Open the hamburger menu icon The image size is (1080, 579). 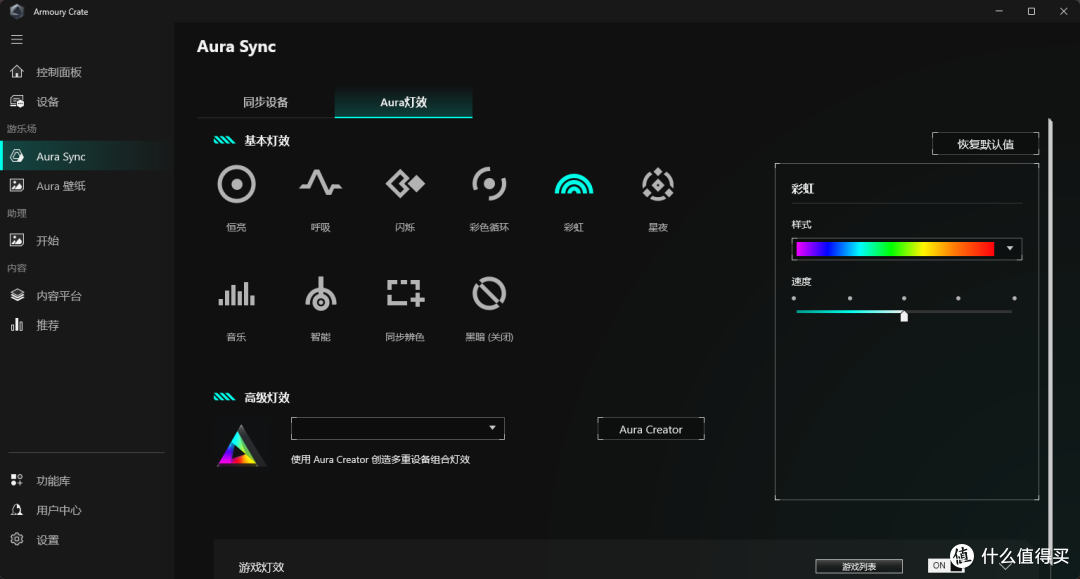[17, 39]
